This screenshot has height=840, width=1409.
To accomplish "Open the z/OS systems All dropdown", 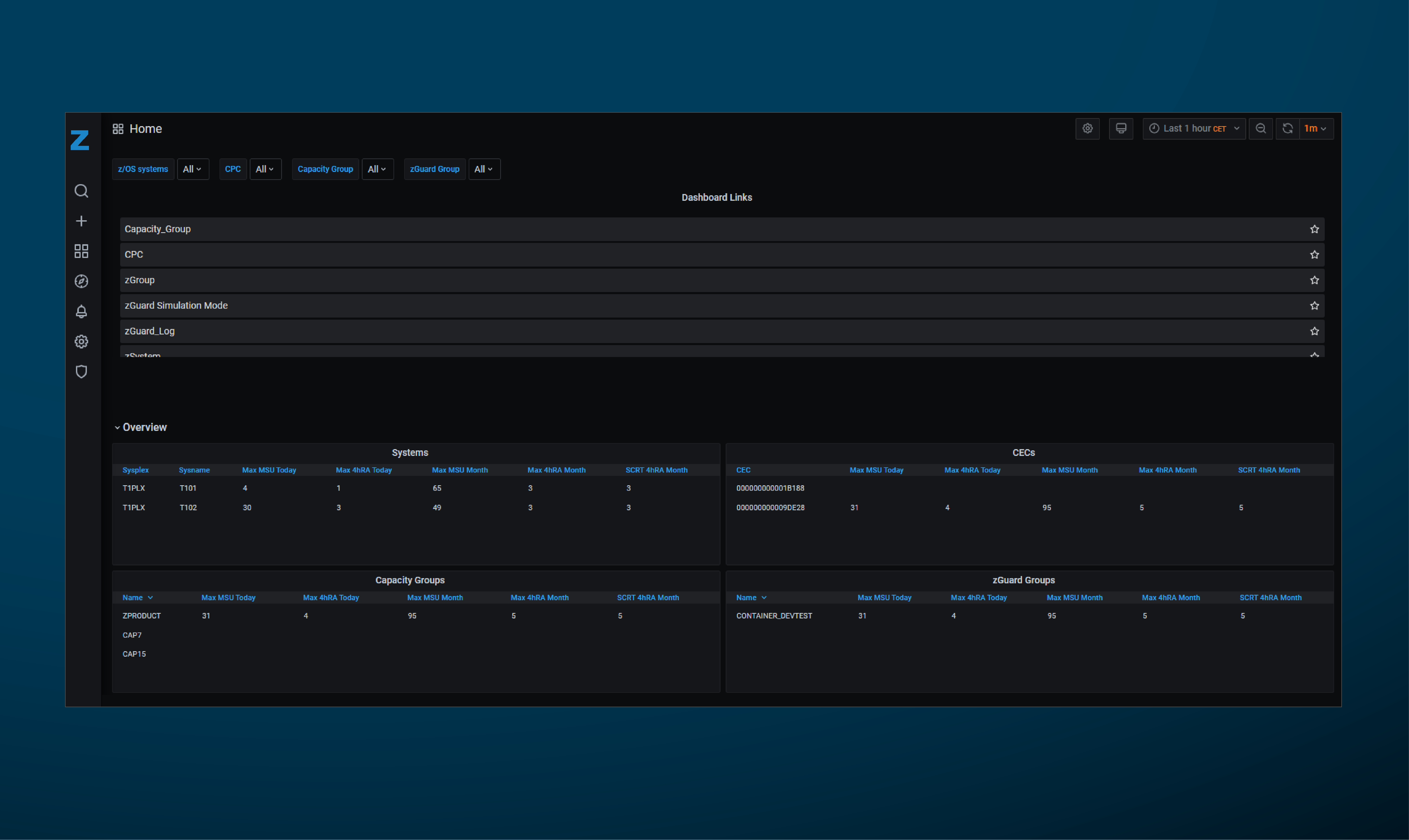I will click(192, 169).
